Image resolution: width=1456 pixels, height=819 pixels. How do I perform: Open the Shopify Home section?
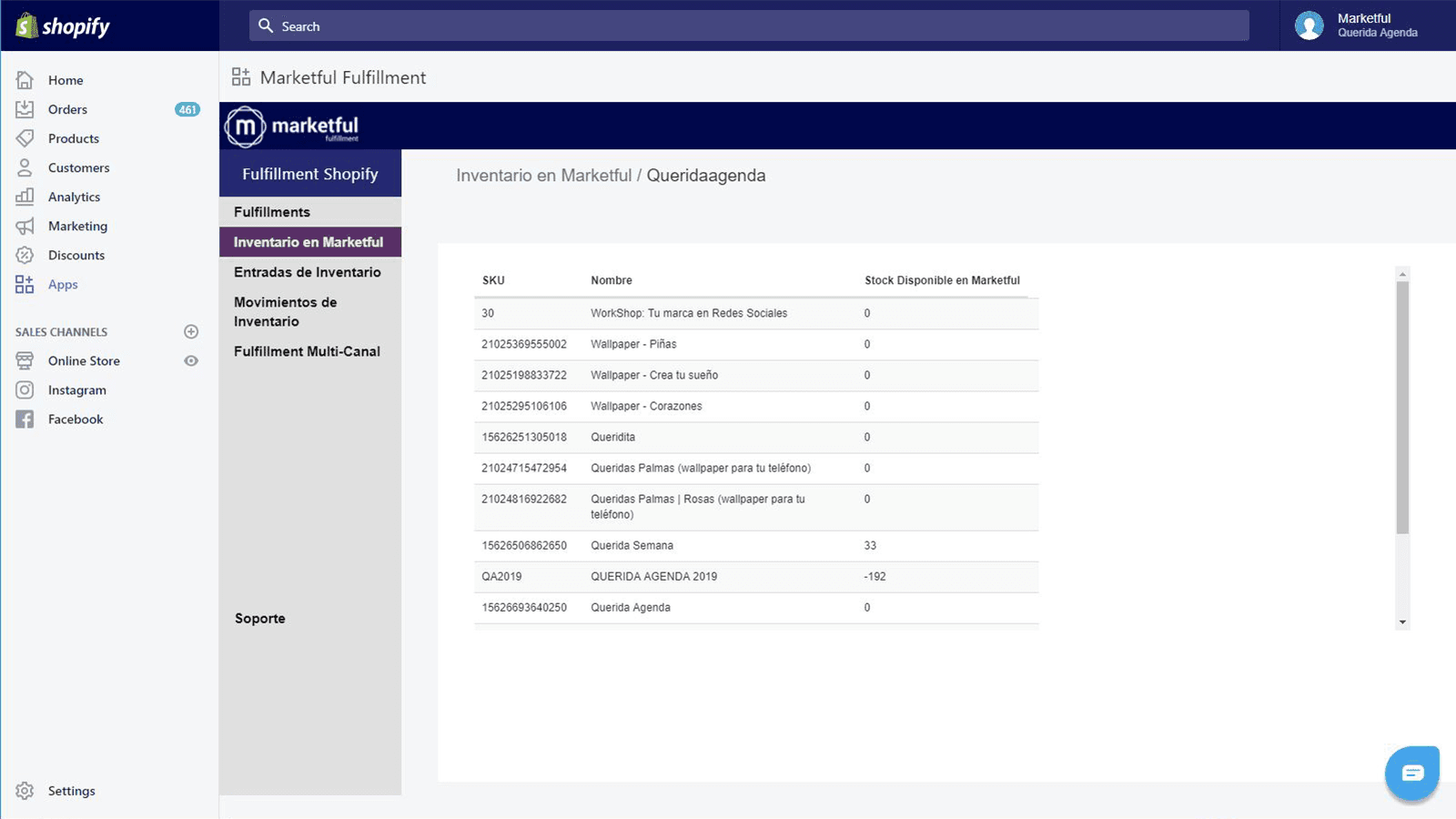(x=66, y=80)
